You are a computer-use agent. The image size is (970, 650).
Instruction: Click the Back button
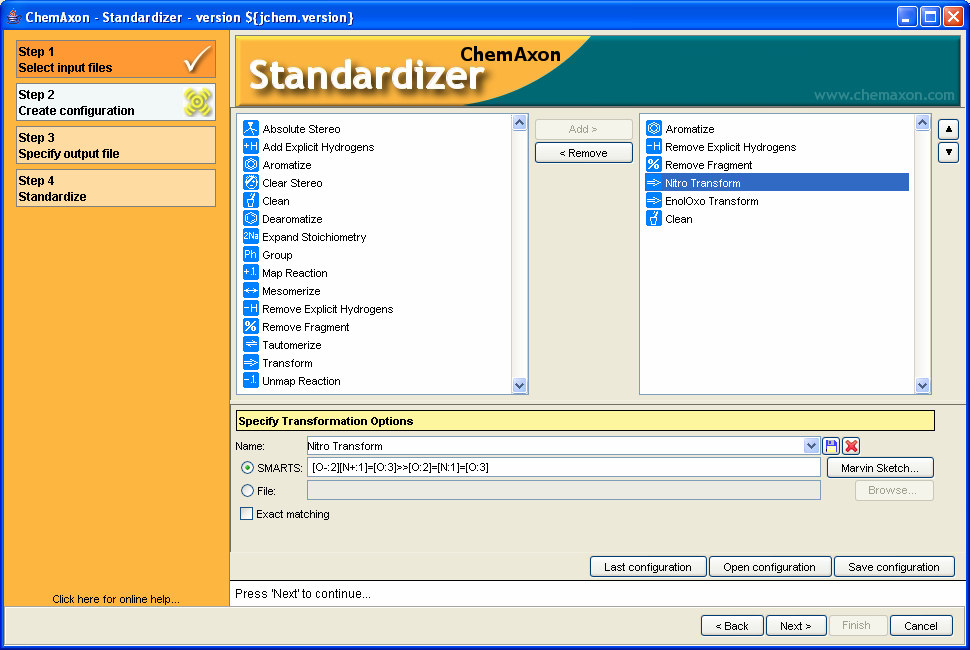click(732, 625)
